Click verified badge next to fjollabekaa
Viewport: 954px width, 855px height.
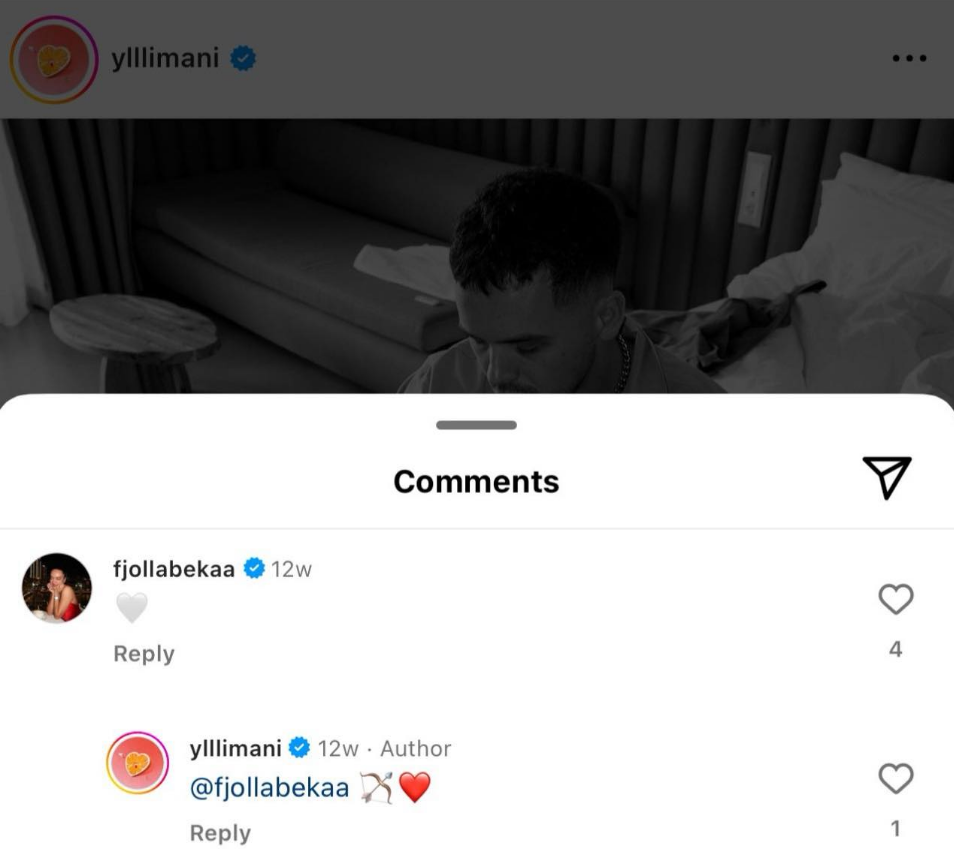coord(254,569)
